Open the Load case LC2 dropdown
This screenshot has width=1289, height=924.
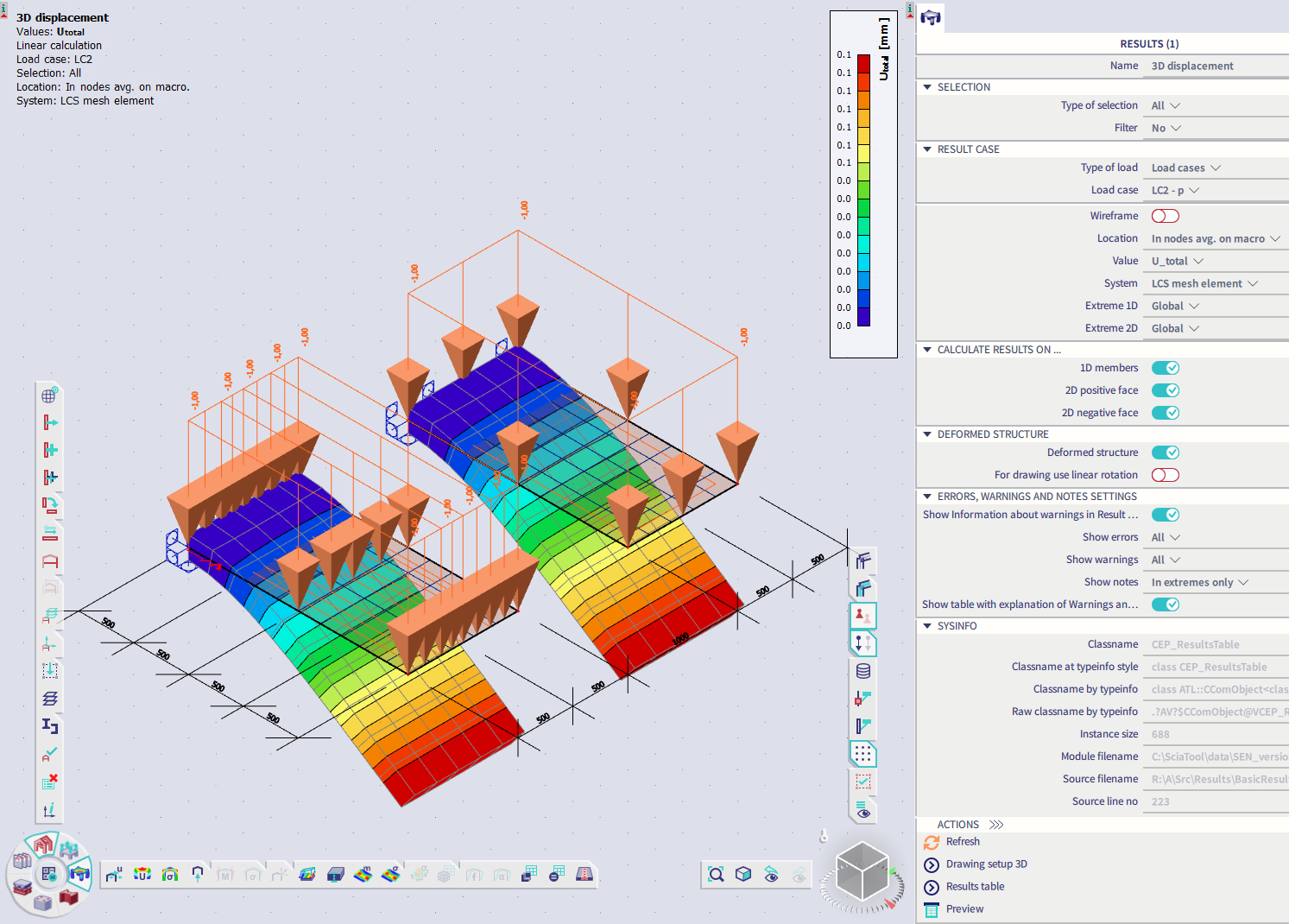point(1175,189)
